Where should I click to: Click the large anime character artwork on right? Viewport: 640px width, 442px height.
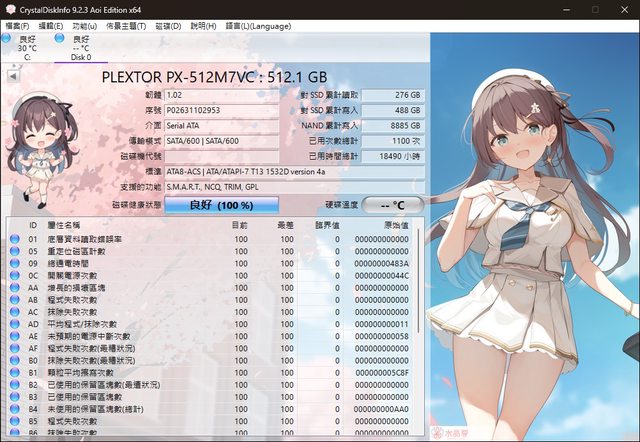click(535, 237)
